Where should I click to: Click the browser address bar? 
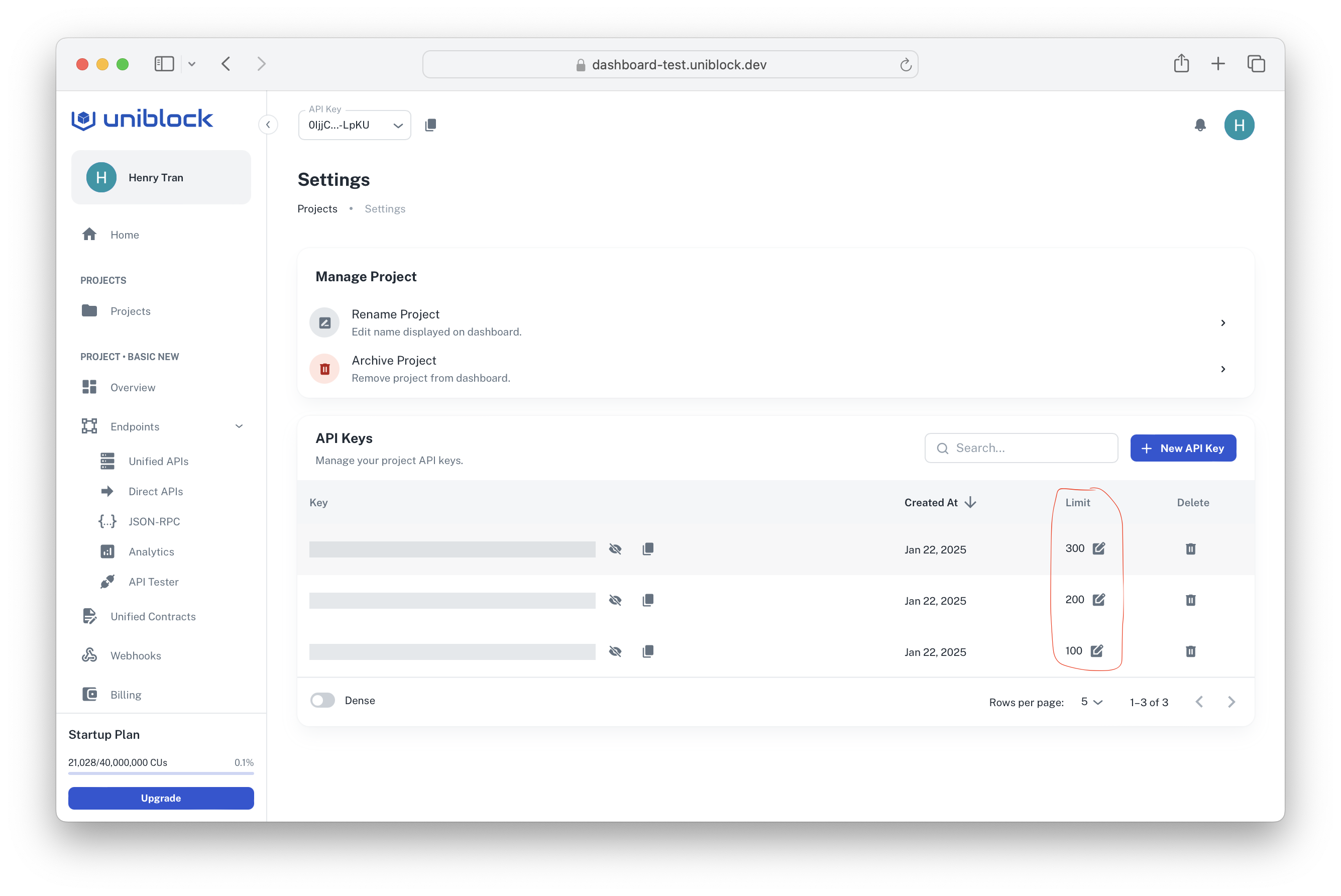click(670, 64)
